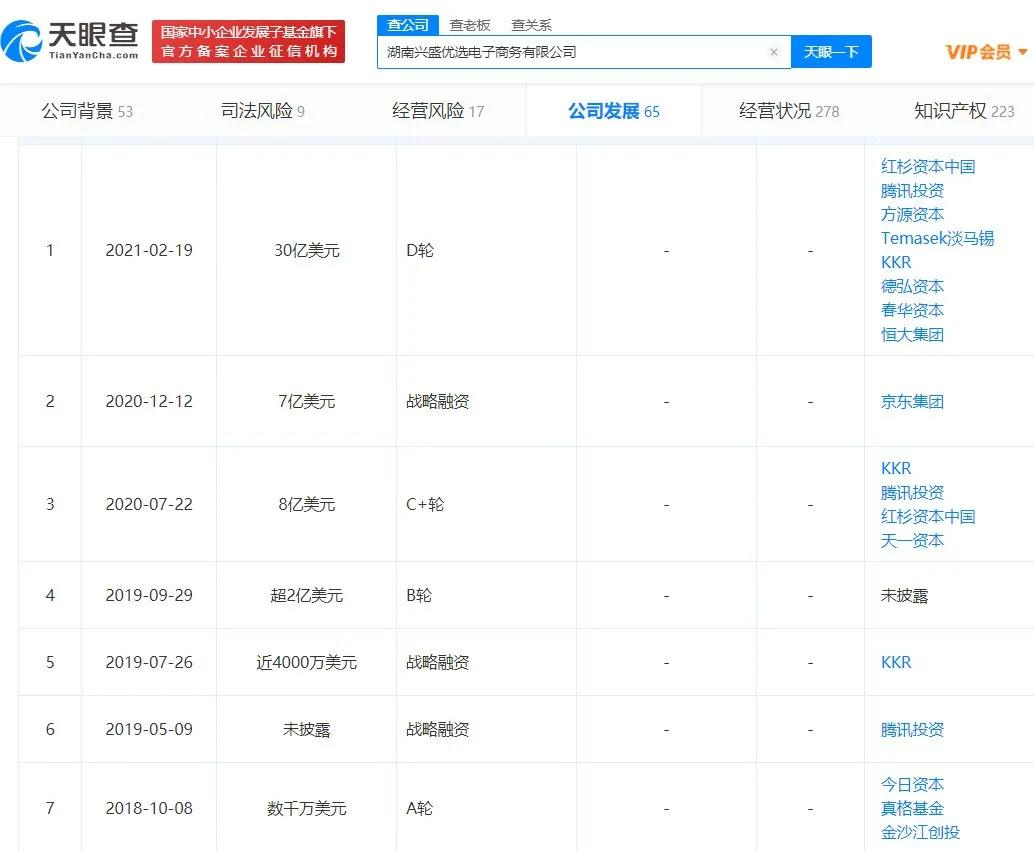Open KKR investor link in D轮 row
Image resolution: width=1034 pixels, height=851 pixels.
896,263
